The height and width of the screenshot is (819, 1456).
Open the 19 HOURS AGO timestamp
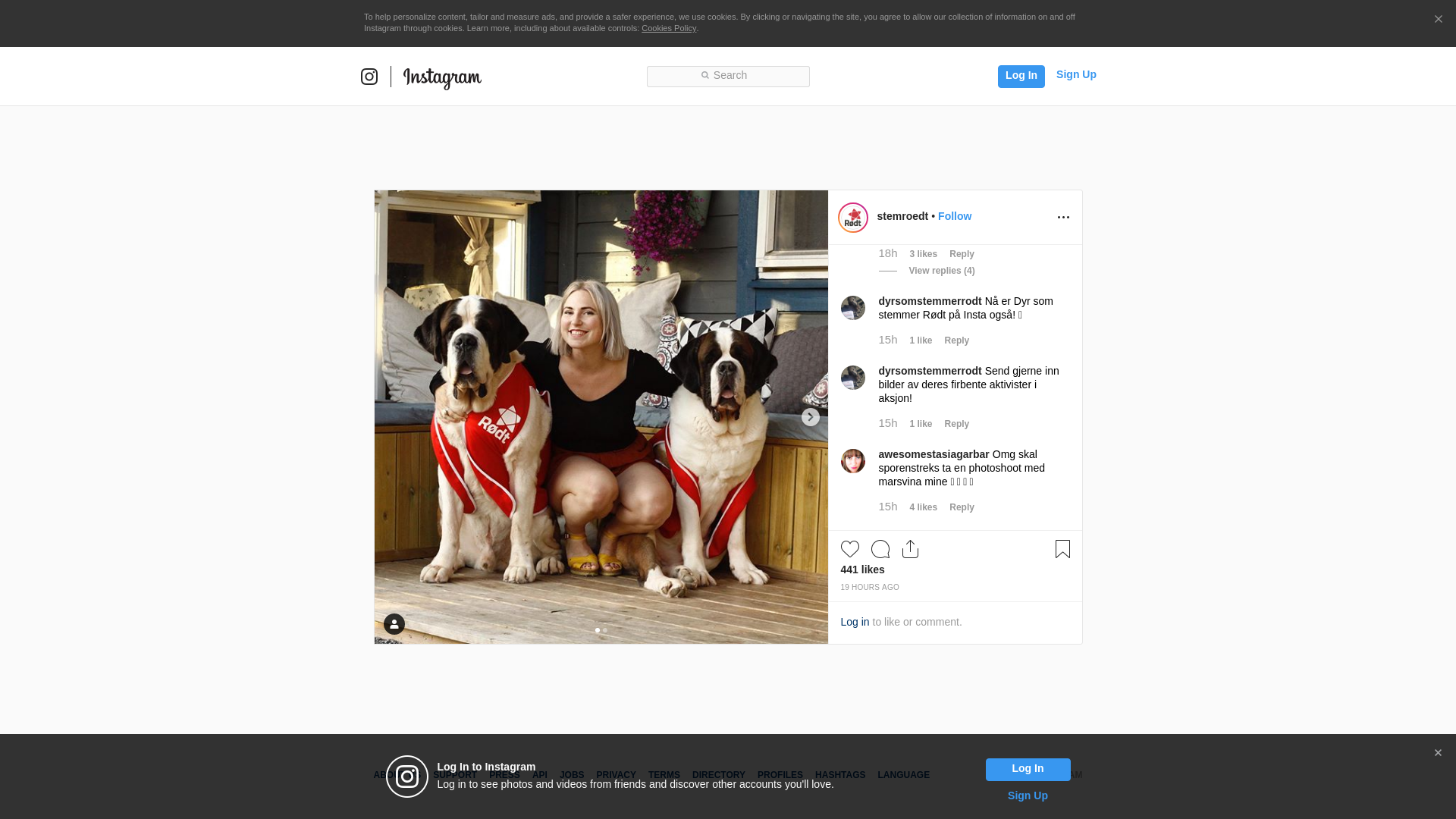pyautogui.click(x=870, y=588)
